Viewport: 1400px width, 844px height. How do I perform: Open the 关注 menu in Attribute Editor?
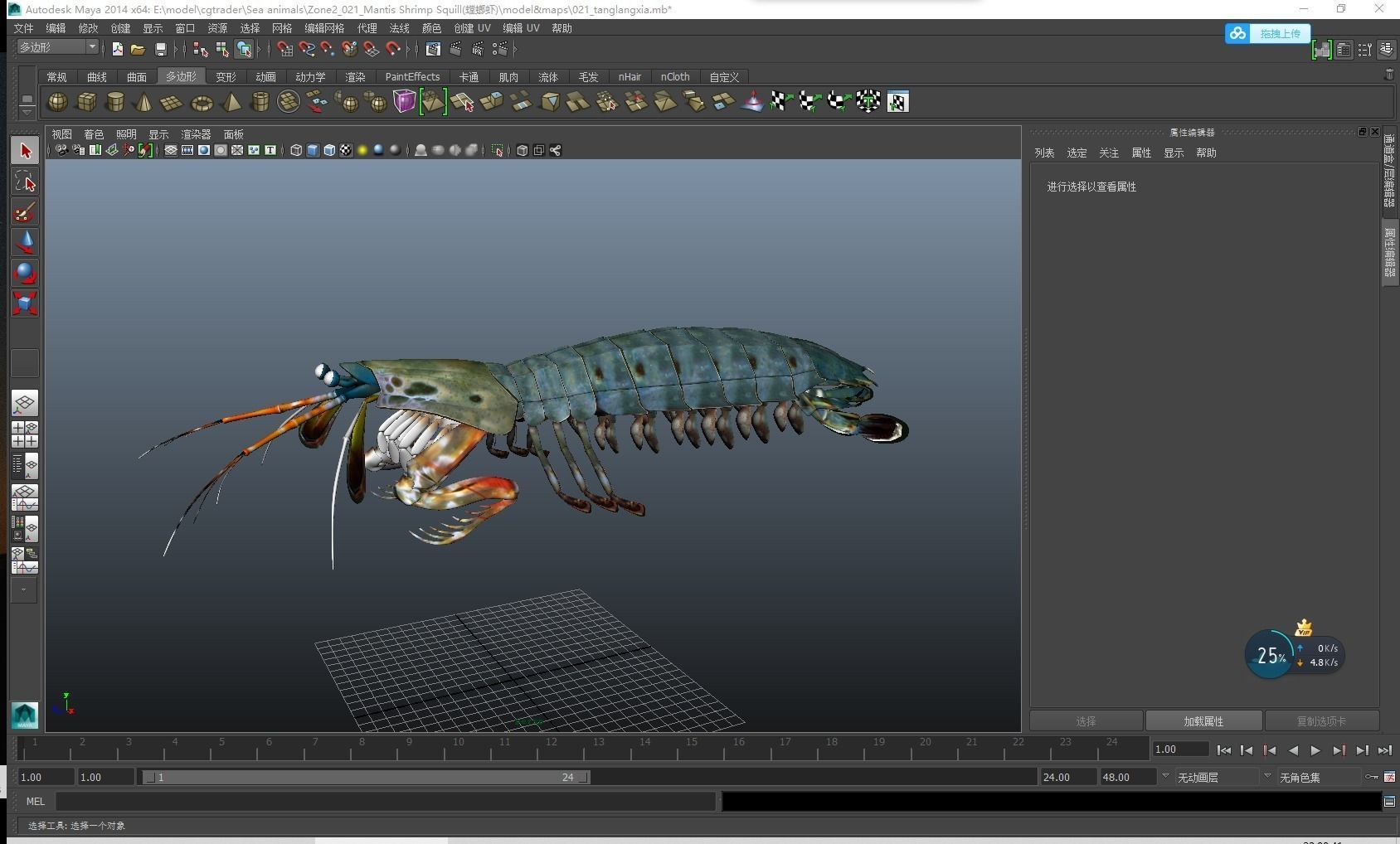pyautogui.click(x=1109, y=153)
